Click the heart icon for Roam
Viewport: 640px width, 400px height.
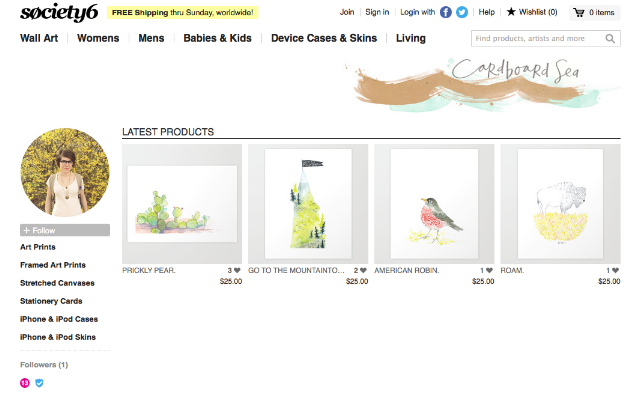tap(616, 270)
